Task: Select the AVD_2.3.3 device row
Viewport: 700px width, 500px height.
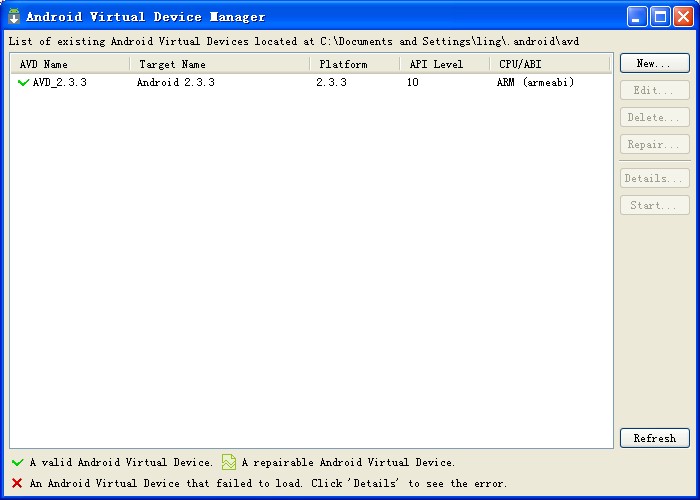Action: pyautogui.click(x=311, y=82)
